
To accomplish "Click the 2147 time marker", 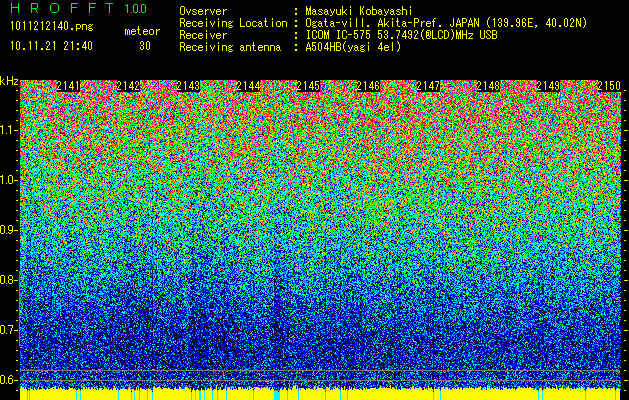I will 428,86.
